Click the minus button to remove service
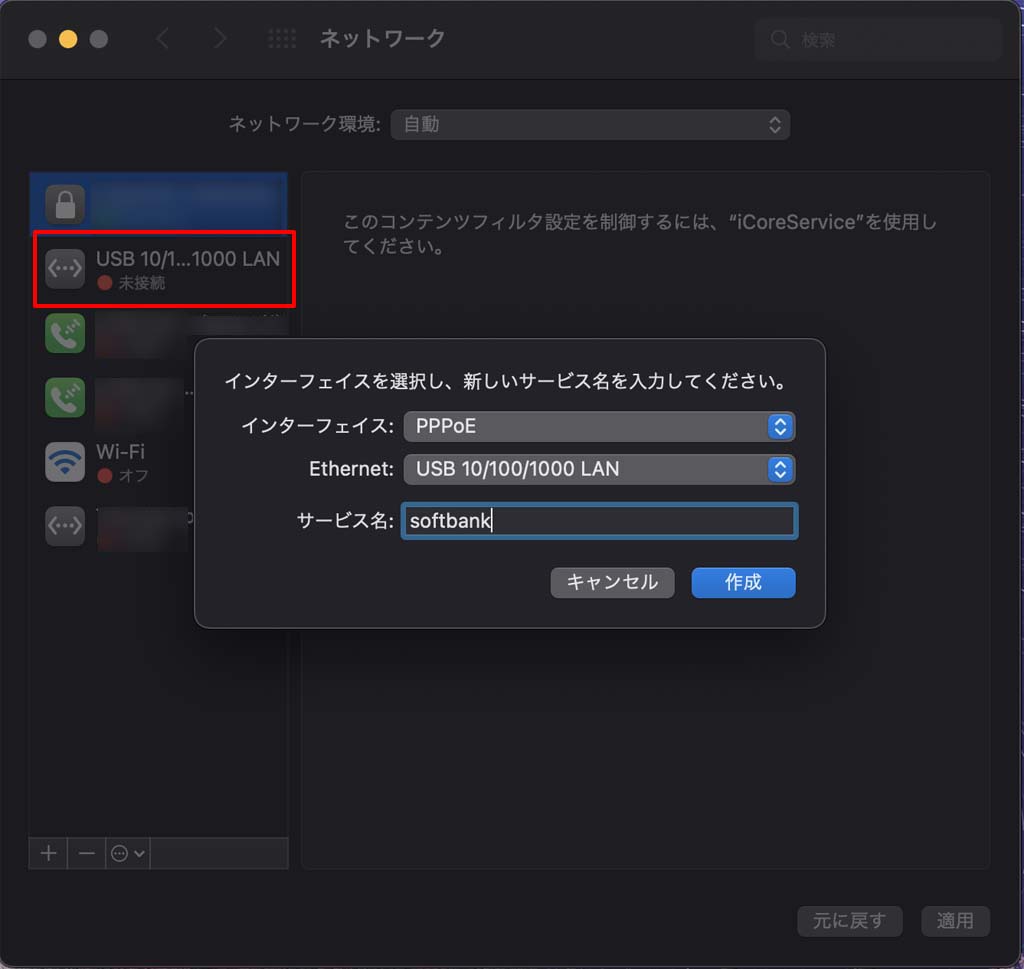This screenshot has height=969, width=1024. click(x=87, y=853)
